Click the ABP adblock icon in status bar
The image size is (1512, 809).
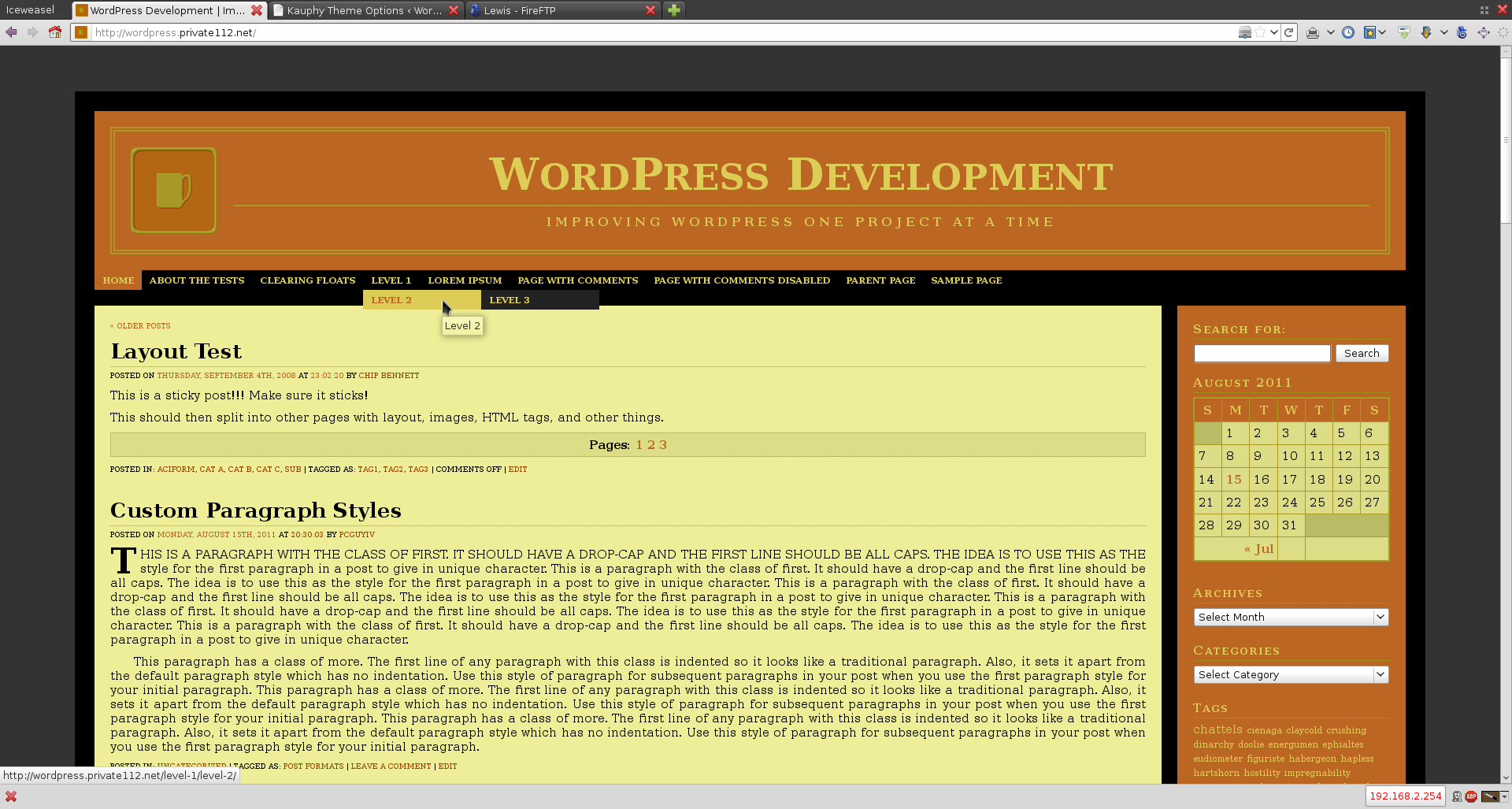coord(1471,796)
